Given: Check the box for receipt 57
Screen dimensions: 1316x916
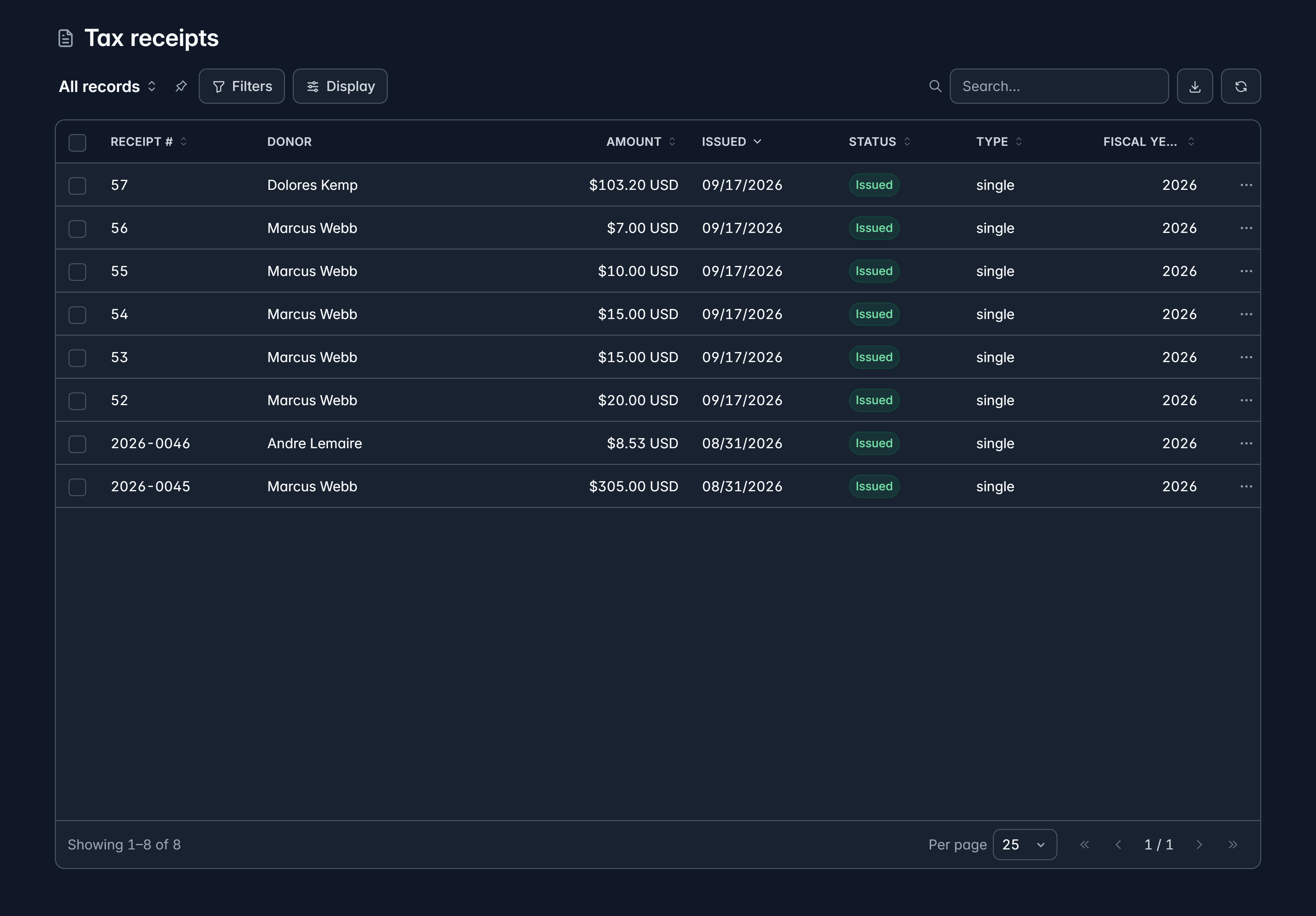Looking at the screenshot, I should [x=77, y=186].
